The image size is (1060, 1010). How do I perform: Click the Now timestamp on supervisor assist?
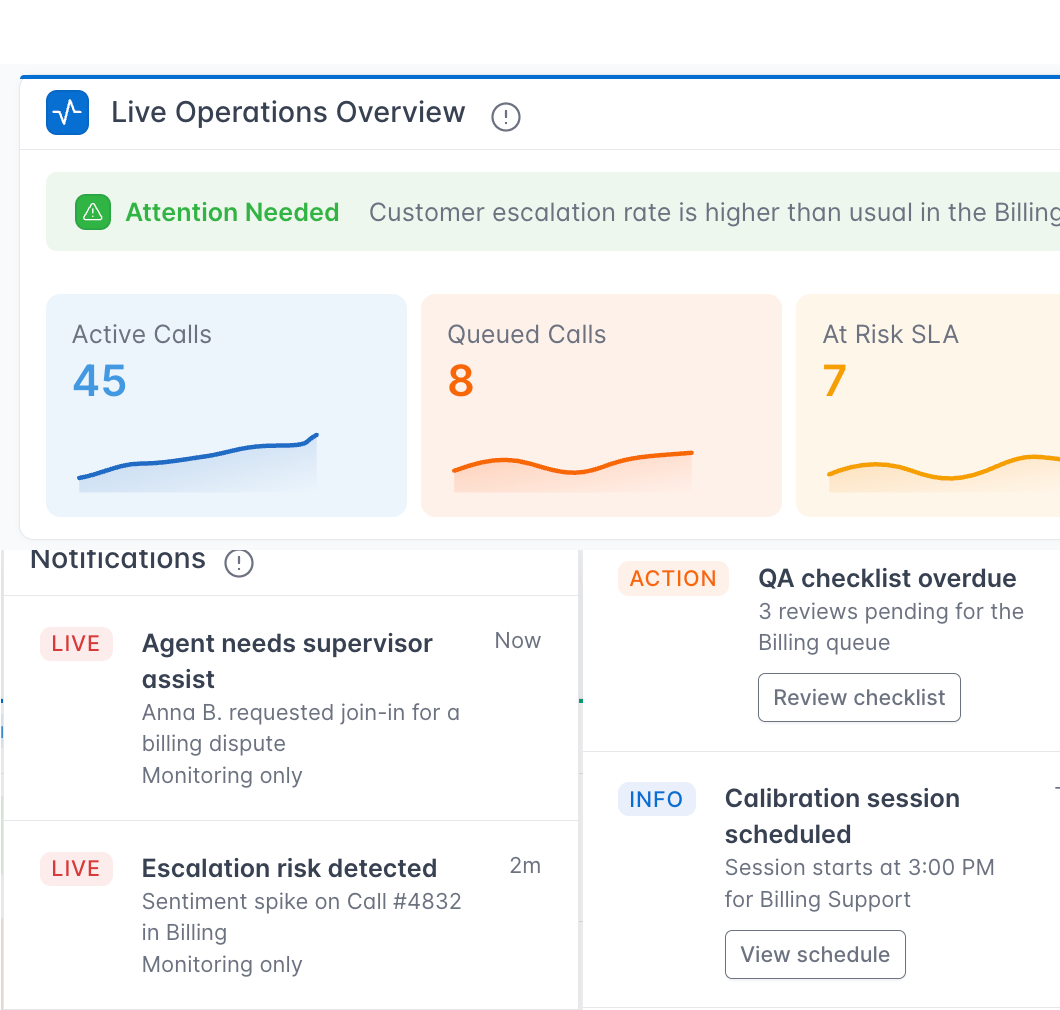518,641
